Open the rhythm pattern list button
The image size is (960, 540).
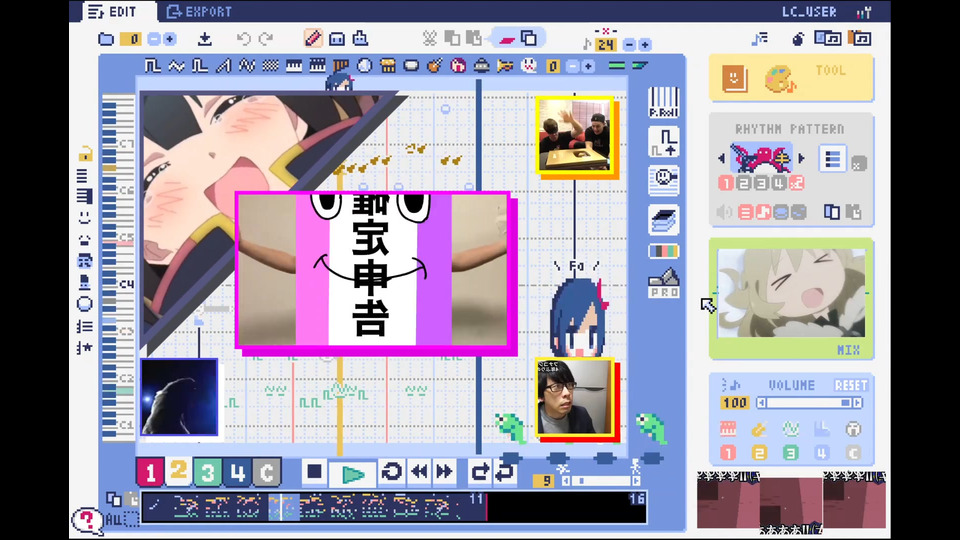click(833, 159)
